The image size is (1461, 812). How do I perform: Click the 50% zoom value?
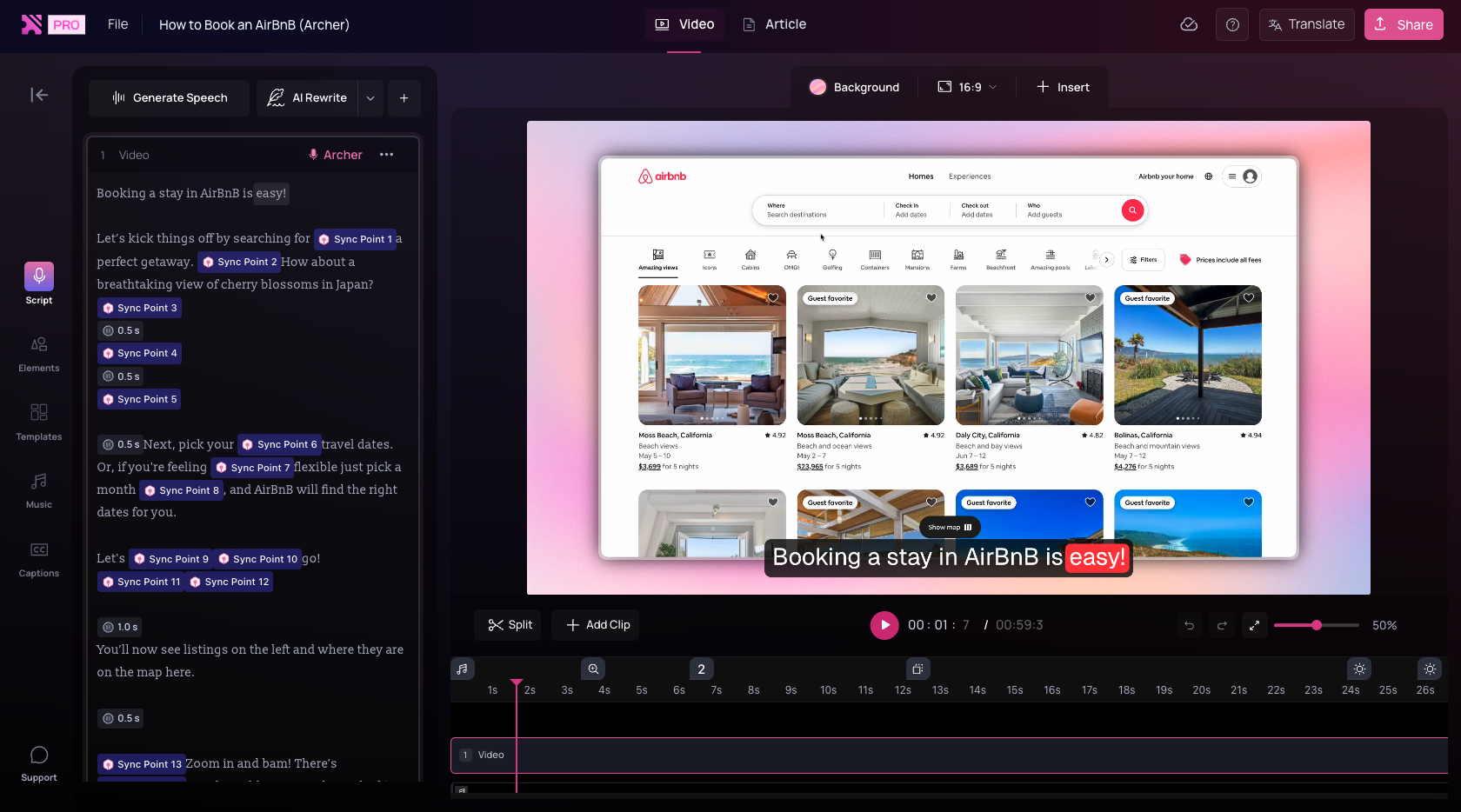tap(1384, 625)
